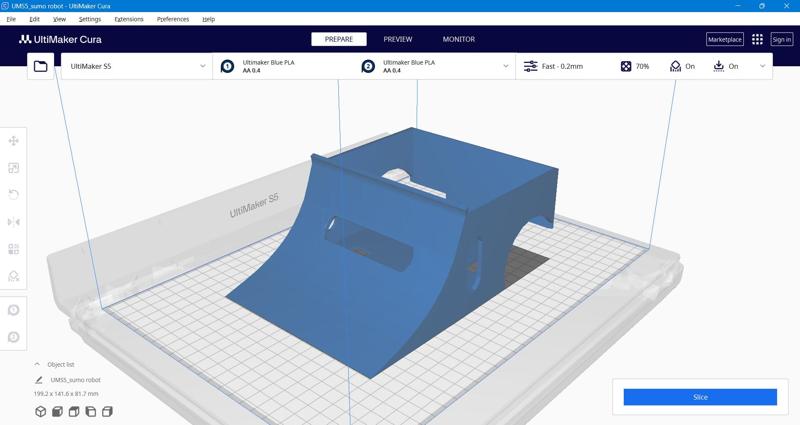Viewport: 800px width, 425px height.
Task: Open the Edit menu
Action: pos(34,19)
